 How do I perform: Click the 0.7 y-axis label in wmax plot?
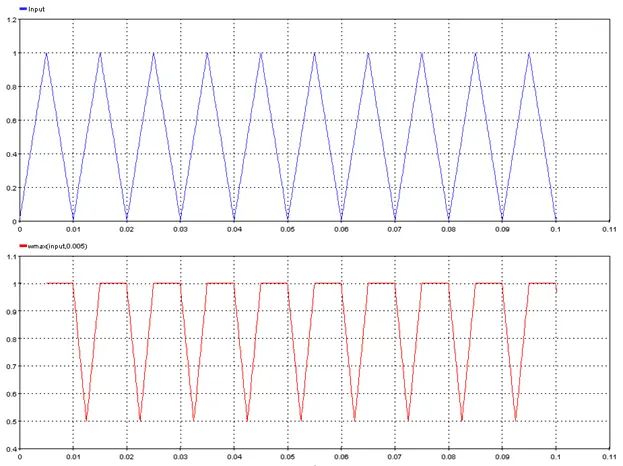tap(12, 366)
